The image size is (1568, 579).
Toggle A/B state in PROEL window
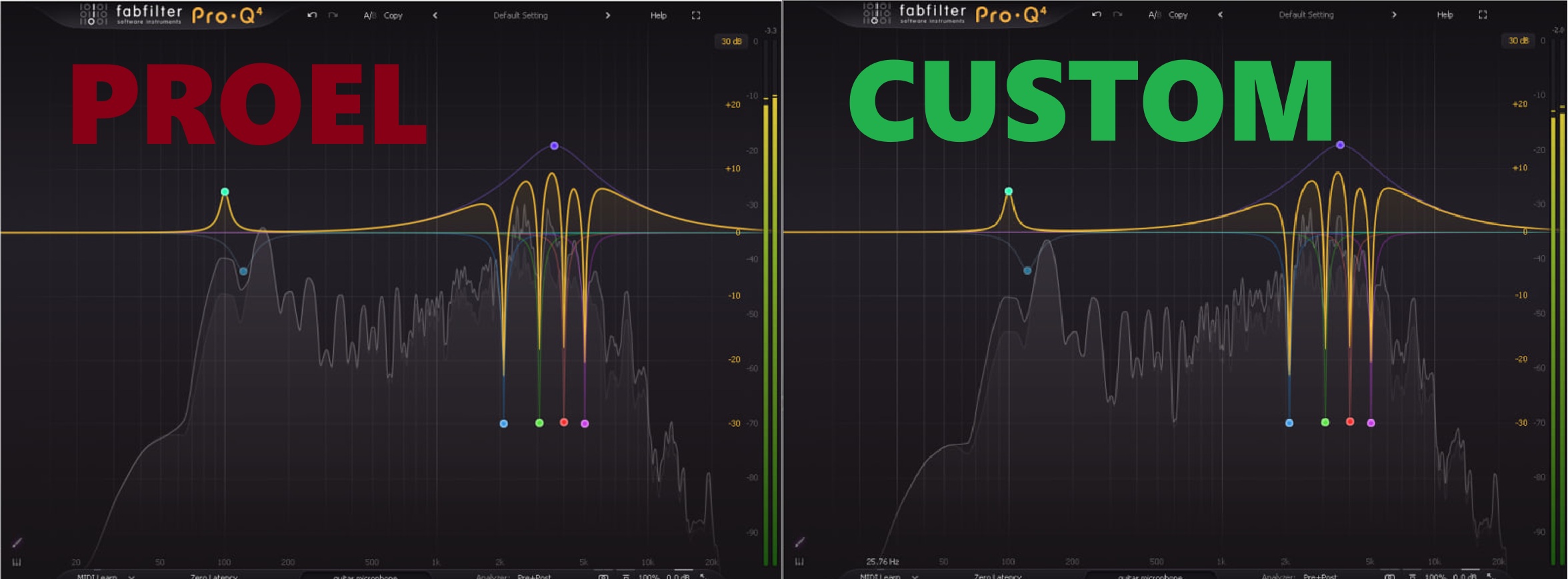pos(369,15)
